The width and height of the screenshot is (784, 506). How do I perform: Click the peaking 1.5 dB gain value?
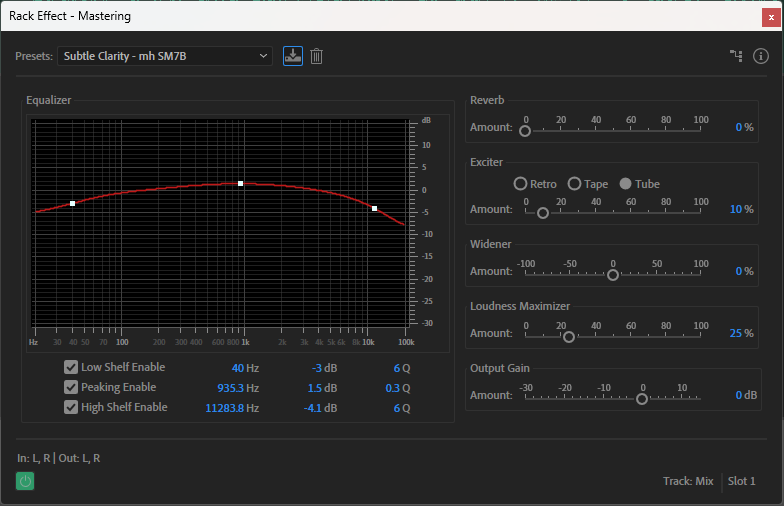(x=324, y=388)
